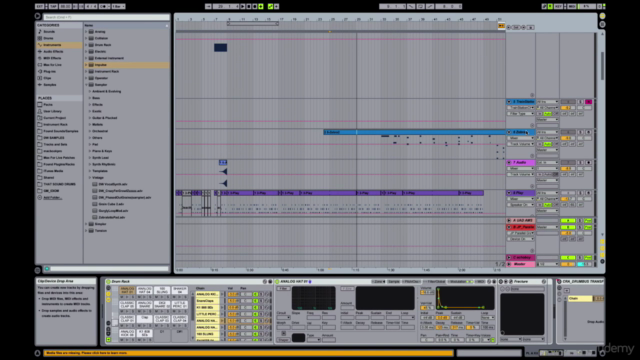
Task: Toggle ANALOG HAT 01 device activator
Action: click(277, 282)
